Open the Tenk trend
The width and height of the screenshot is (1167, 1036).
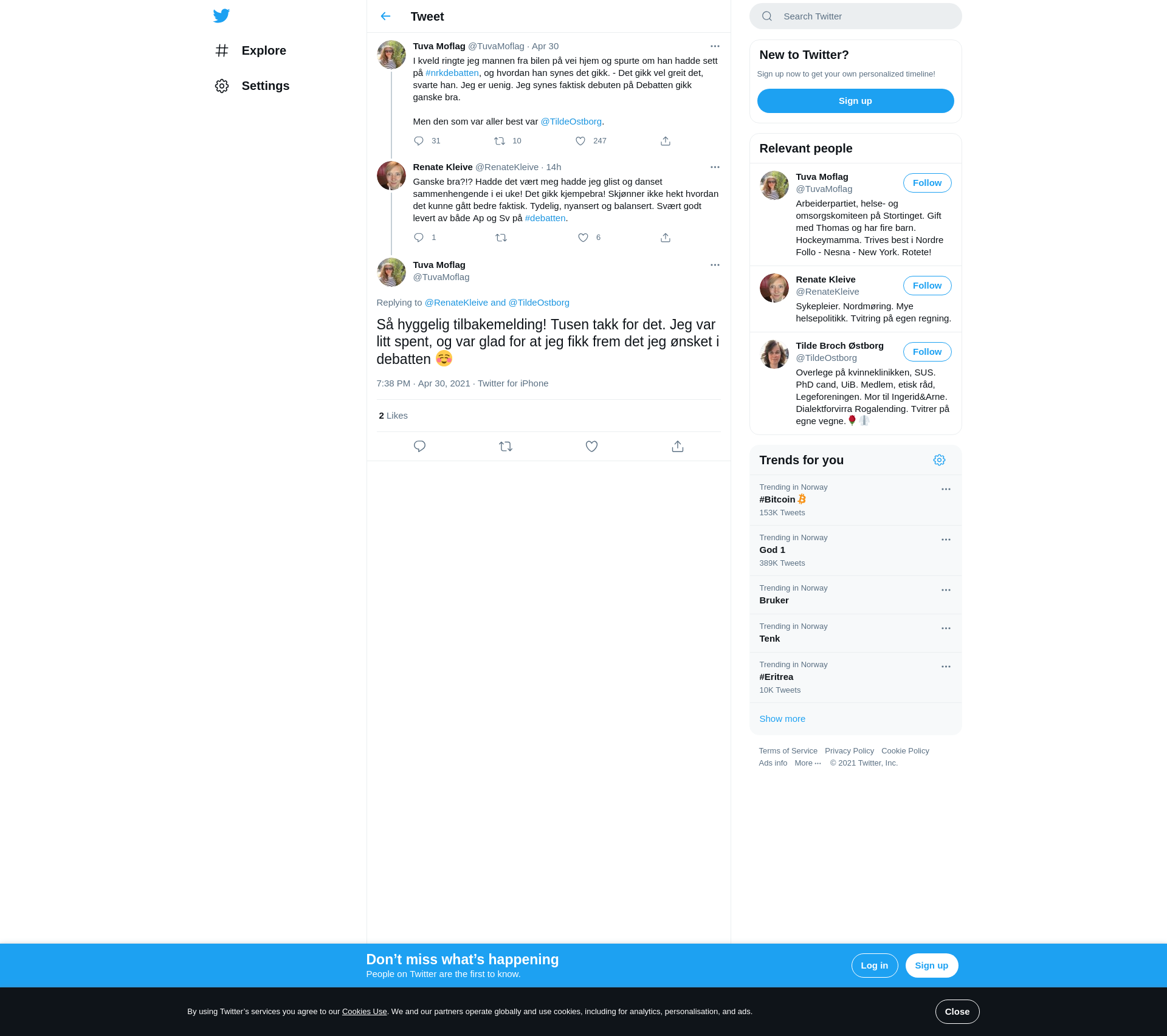tap(855, 633)
